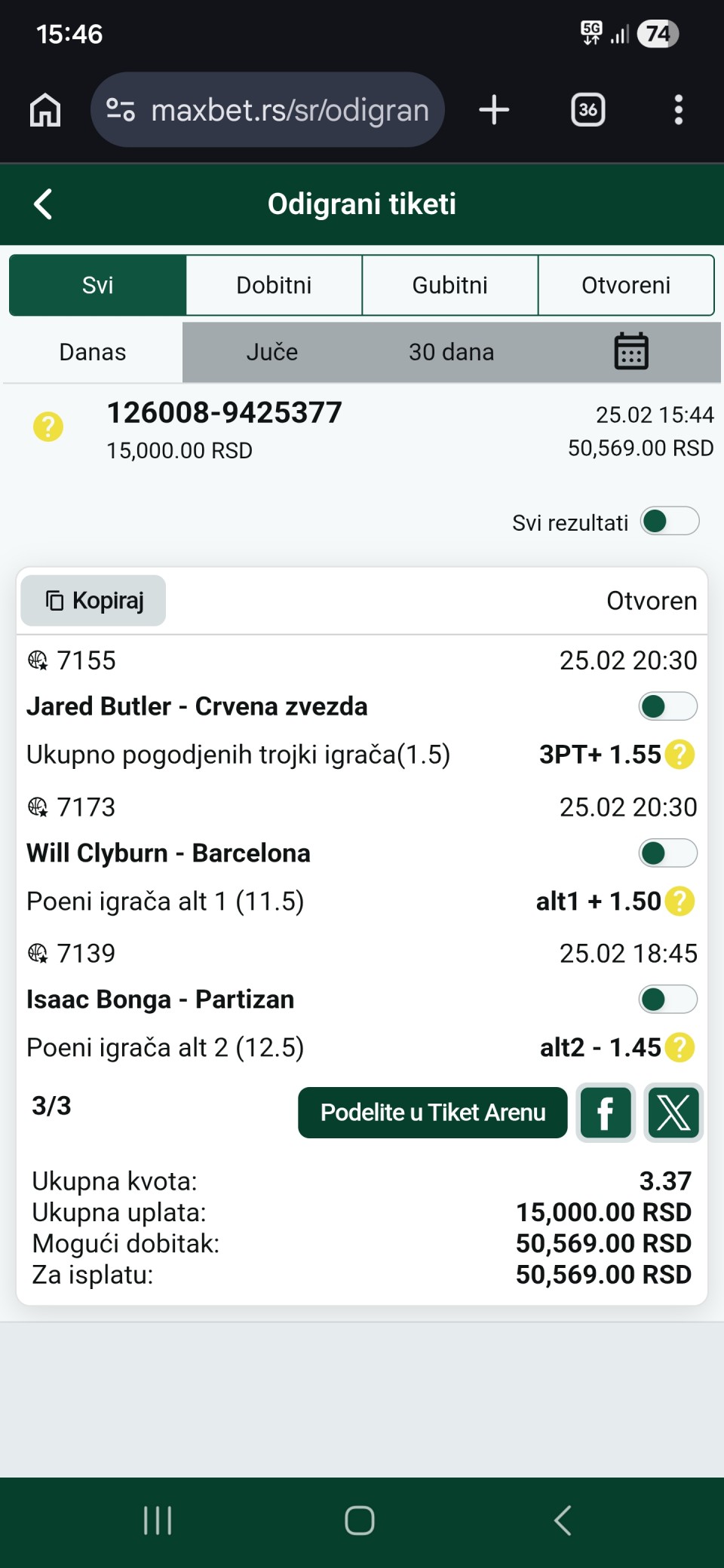Viewport: 724px width, 1568px height.
Task: Share ticket on X
Action: 673,1113
